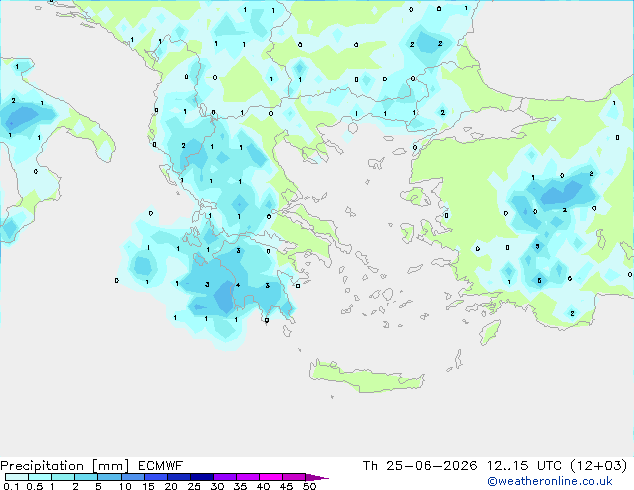The width and height of the screenshot is (634, 490).
Task: Click the 4 mm value on the Peloponnese
Action: (x=238, y=285)
